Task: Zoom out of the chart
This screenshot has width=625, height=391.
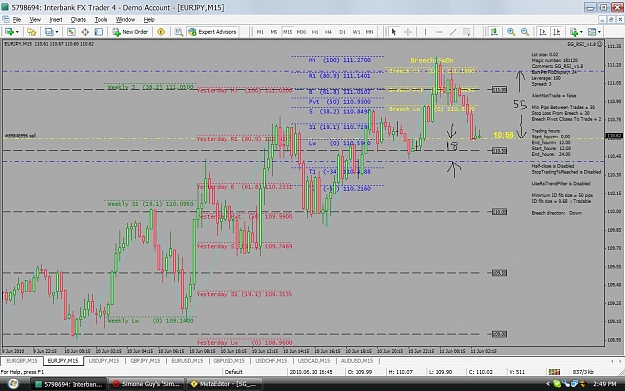Action: pyautogui.click(x=525, y=32)
